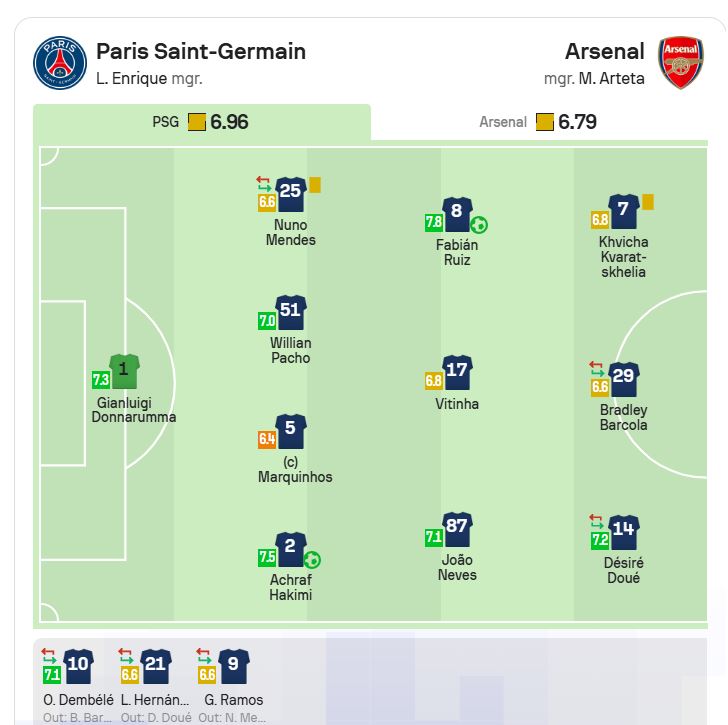Click the Arsenal team name heading

tap(605, 51)
